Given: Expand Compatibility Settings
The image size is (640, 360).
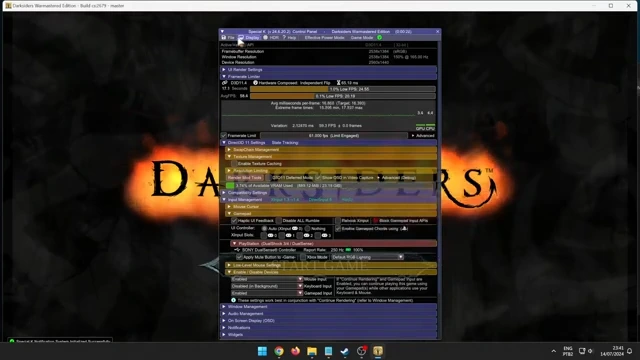Looking at the screenshot, I should (x=329, y=193).
